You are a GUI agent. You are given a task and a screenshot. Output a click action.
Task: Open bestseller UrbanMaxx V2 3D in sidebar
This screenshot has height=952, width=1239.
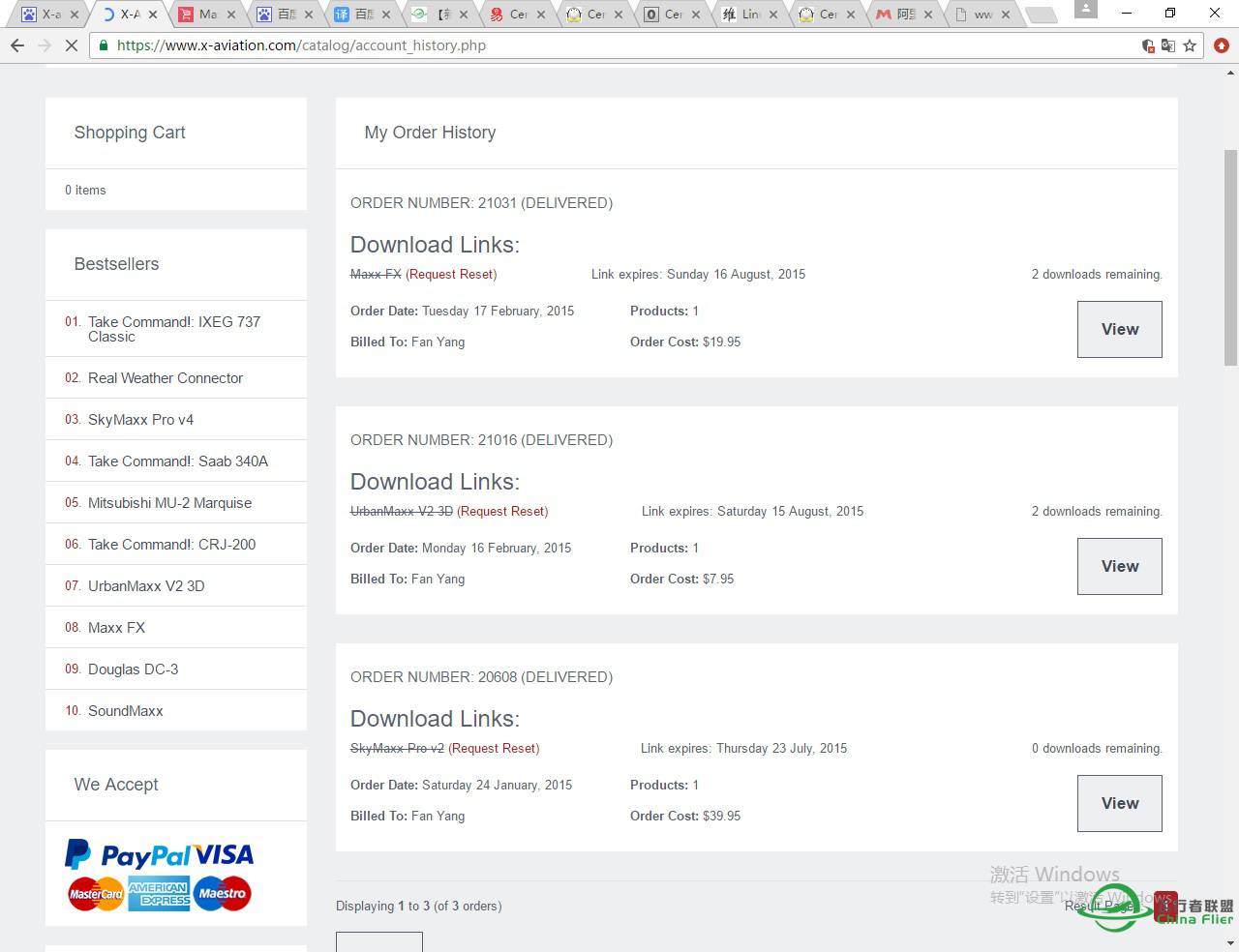(x=146, y=586)
